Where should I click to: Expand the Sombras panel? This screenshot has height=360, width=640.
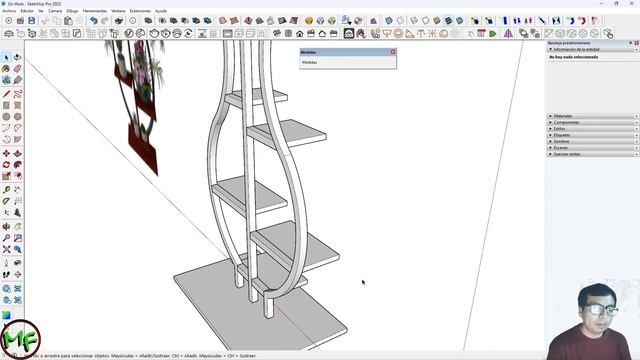coord(593,141)
